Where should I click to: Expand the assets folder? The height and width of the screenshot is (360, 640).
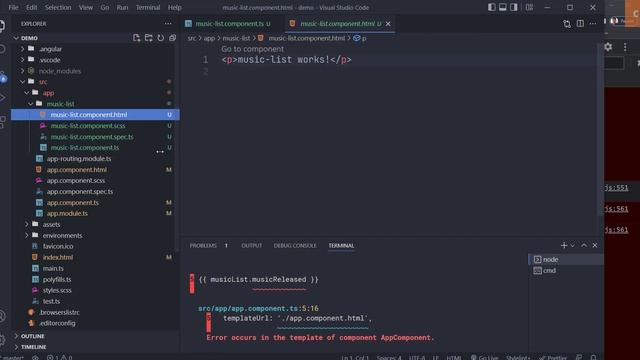point(27,224)
